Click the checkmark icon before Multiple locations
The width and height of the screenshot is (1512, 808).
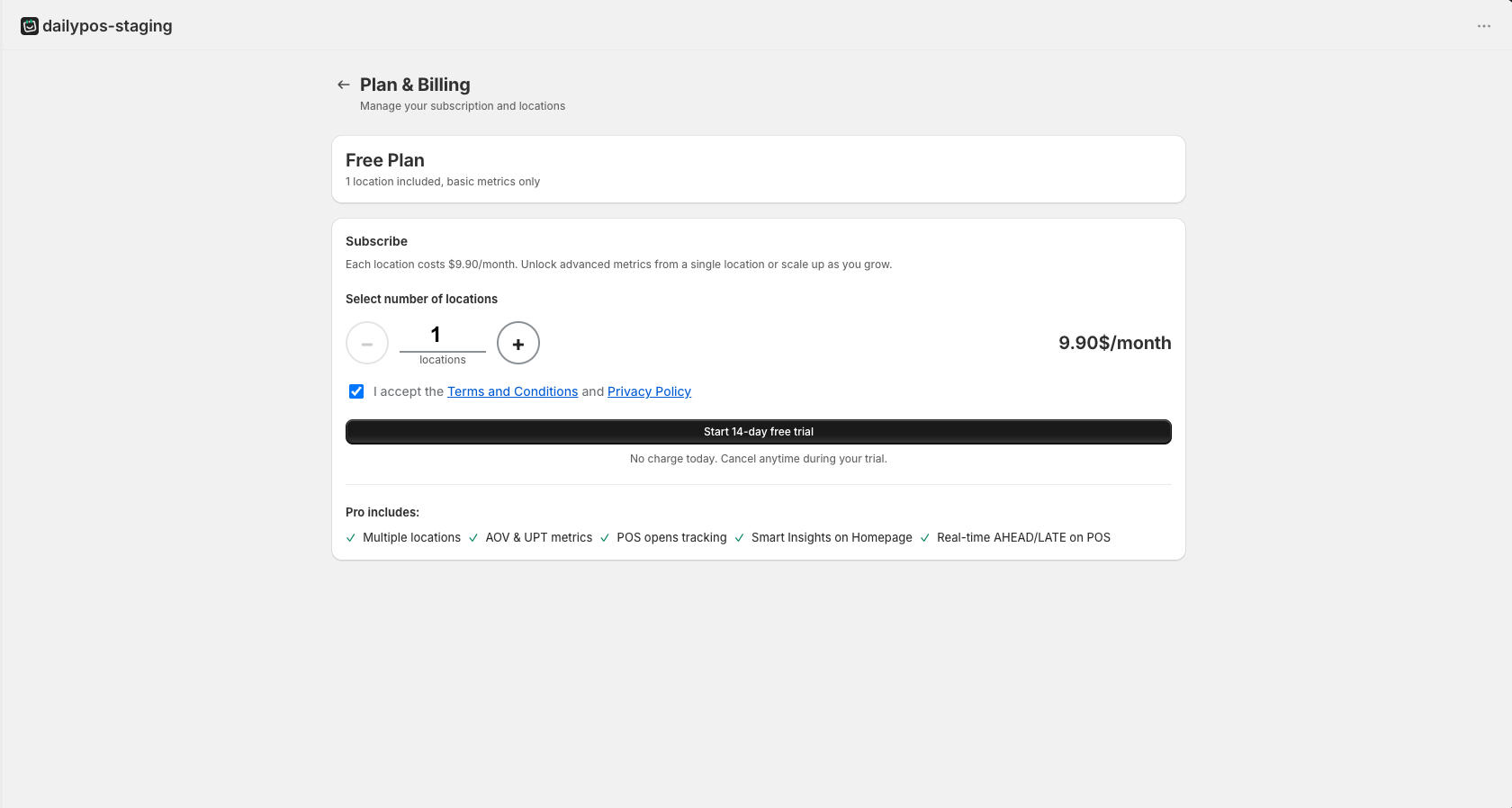(351, 538)
